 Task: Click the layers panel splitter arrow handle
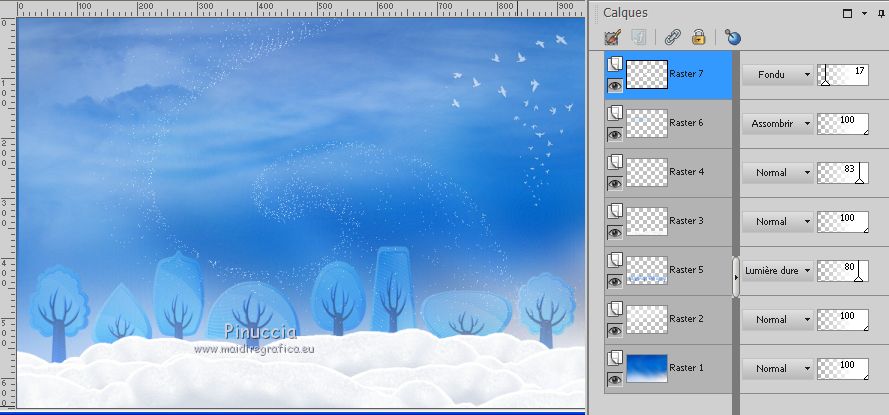tap(736, 277)
